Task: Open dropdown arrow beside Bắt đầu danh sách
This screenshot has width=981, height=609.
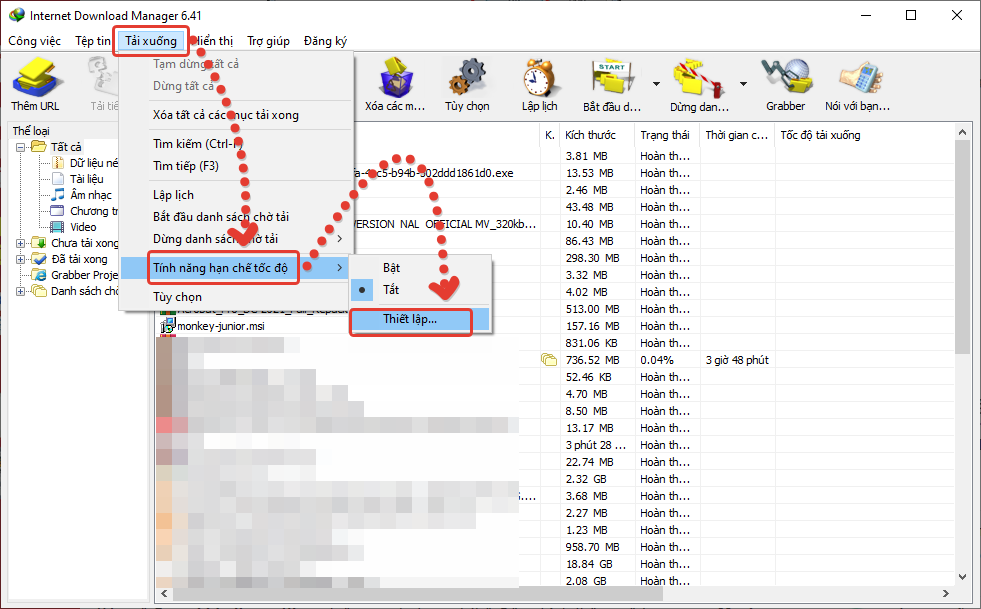Action: tap(656, 84)
